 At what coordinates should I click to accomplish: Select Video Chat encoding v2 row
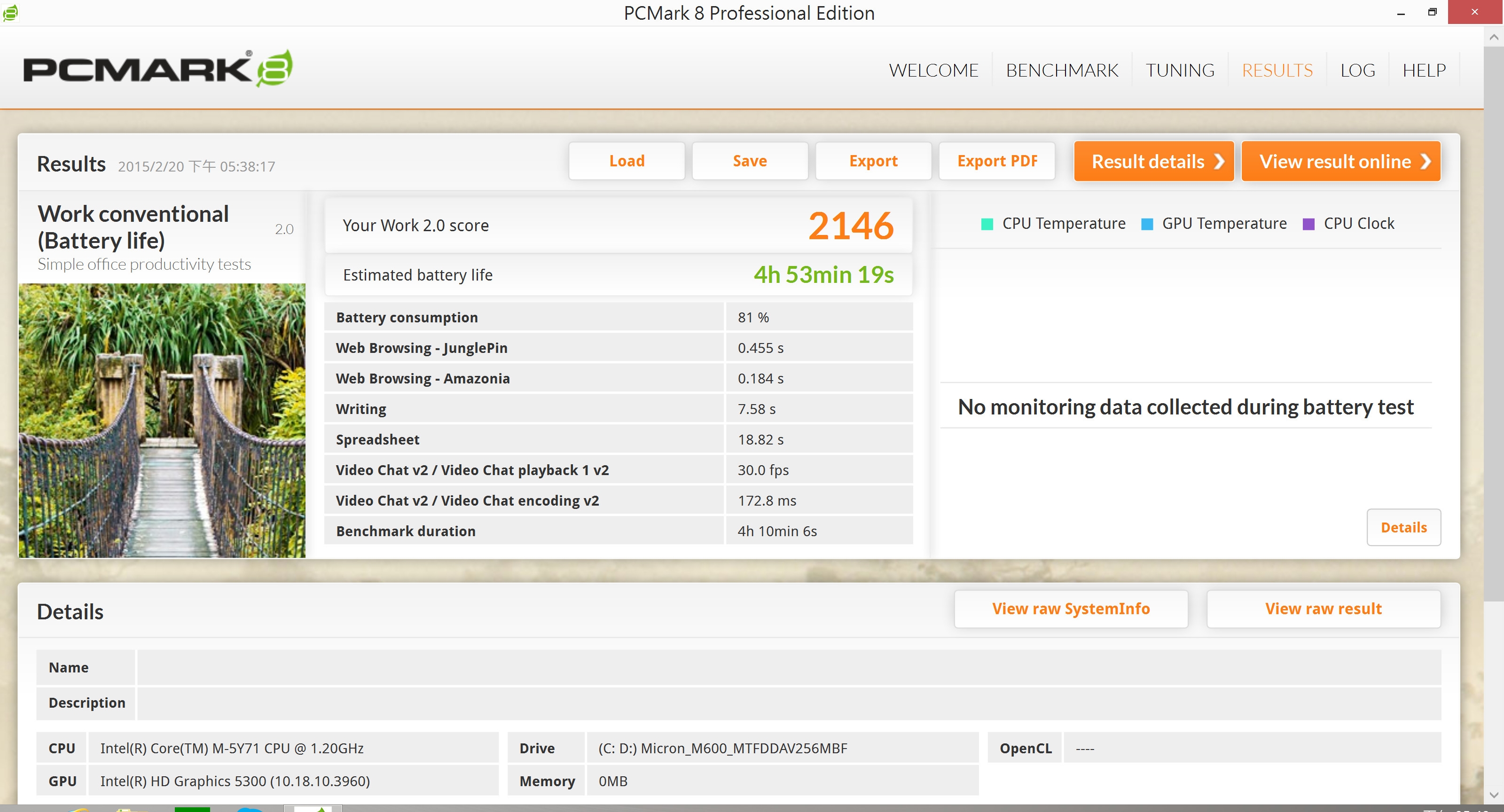[619, 501]
